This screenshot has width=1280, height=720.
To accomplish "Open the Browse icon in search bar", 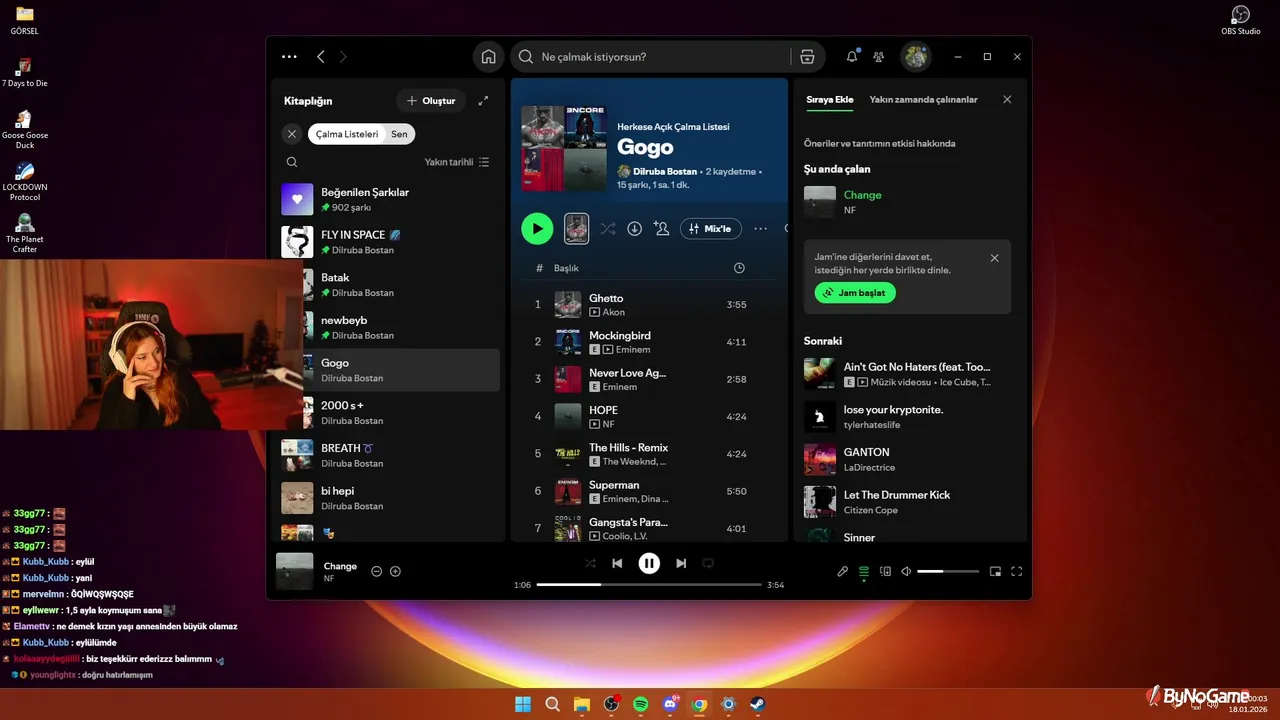I will pos(807,57).
